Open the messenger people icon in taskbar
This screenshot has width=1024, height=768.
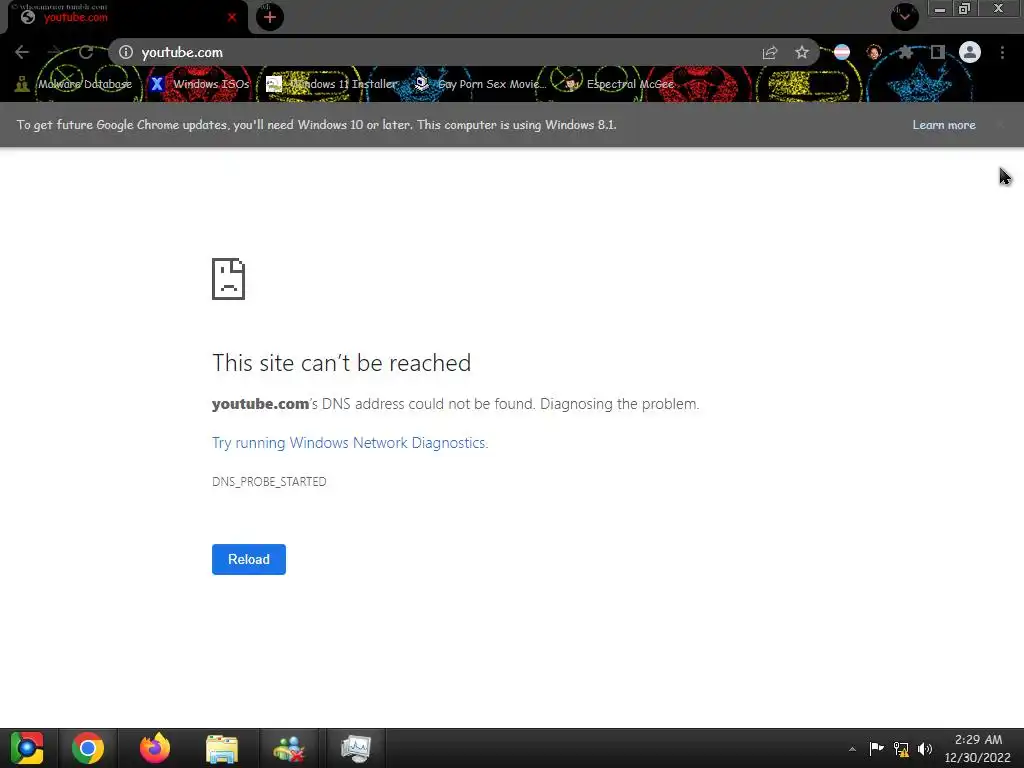pyautogui.click(x=289, y=748)
